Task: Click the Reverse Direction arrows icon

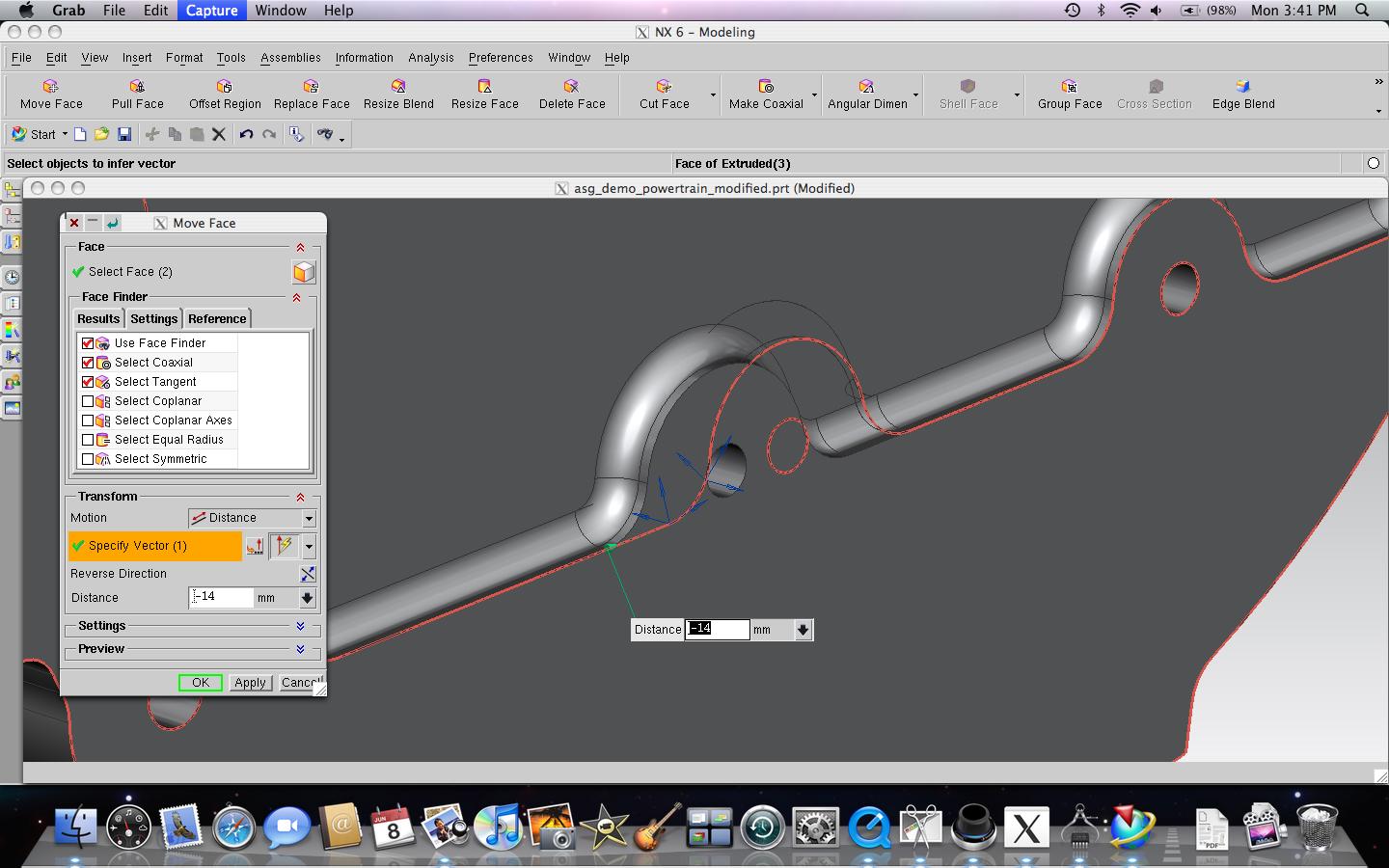Action: pyautogui.click(x=308, y=574)
